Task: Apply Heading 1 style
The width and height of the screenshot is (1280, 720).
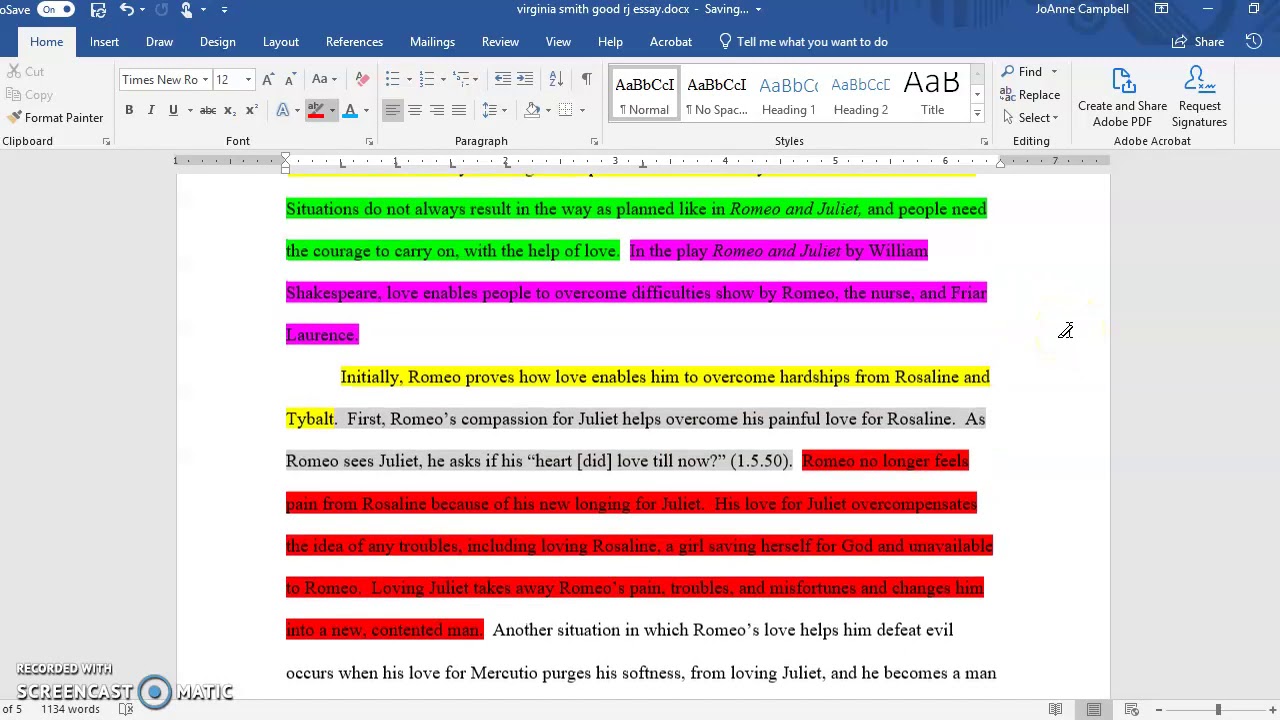Action: click(x=789, y=96)
